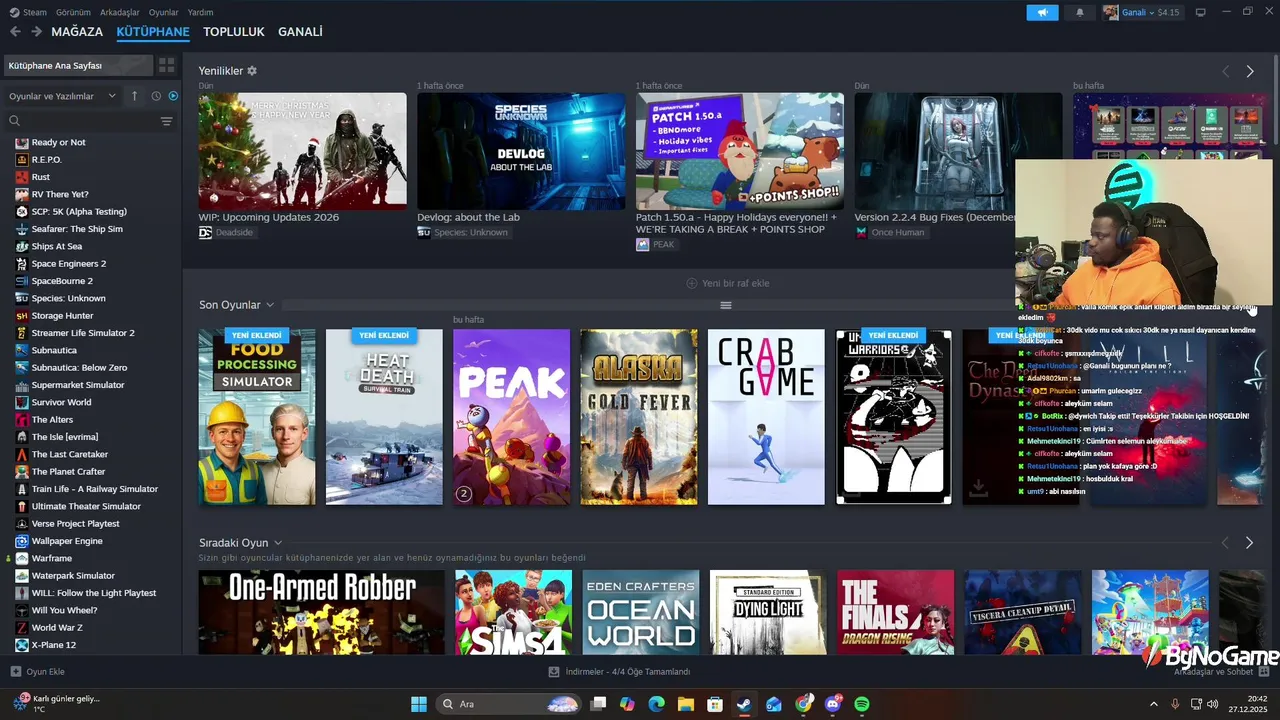Switch to TOPLULUK tab

click(x=234, y=32)
